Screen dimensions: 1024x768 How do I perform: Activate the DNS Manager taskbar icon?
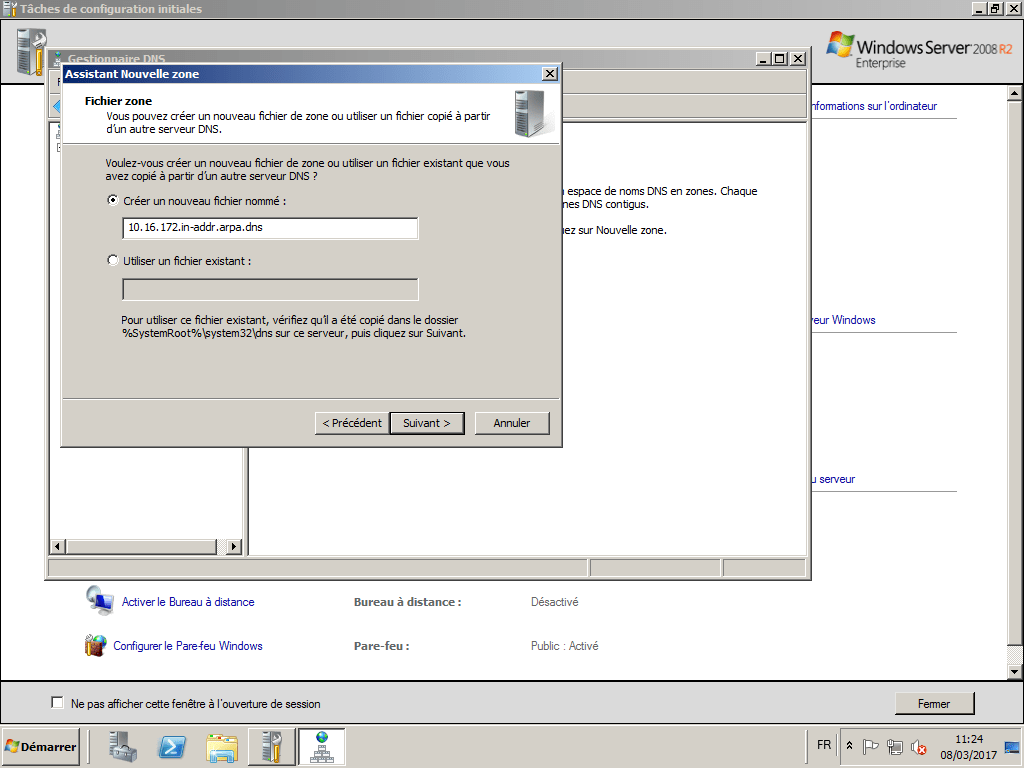click(x=320, y=746)
